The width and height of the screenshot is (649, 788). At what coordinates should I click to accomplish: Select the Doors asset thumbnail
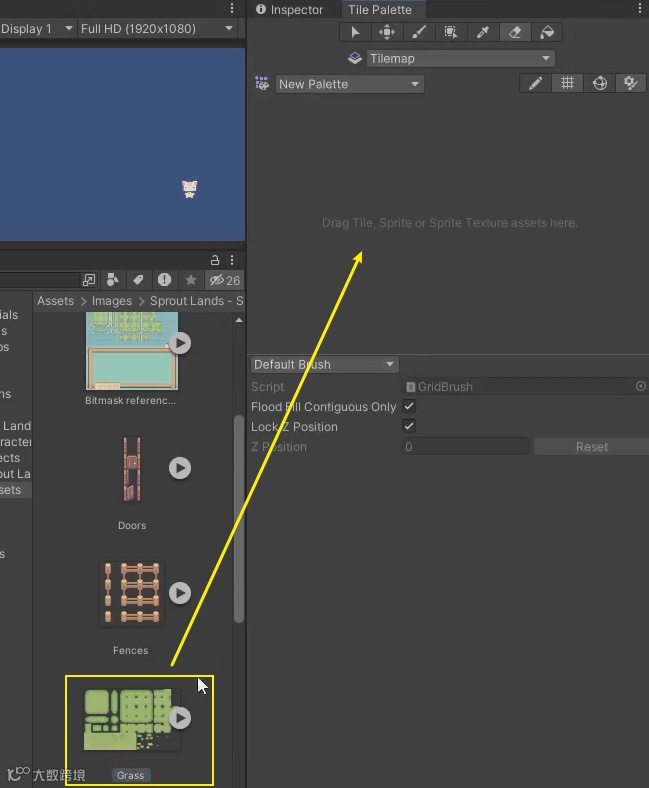click(x=132, y=468)
